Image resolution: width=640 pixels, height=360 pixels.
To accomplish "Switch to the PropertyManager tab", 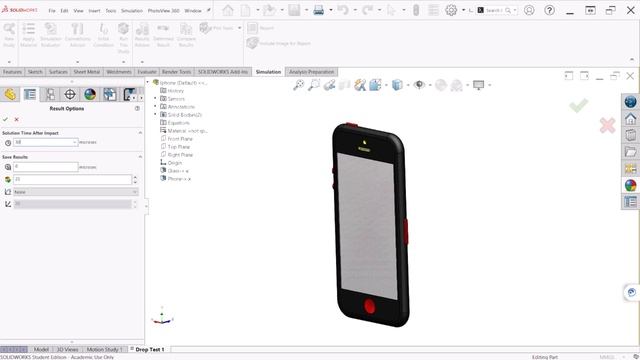I will click(x=30, y=94).
